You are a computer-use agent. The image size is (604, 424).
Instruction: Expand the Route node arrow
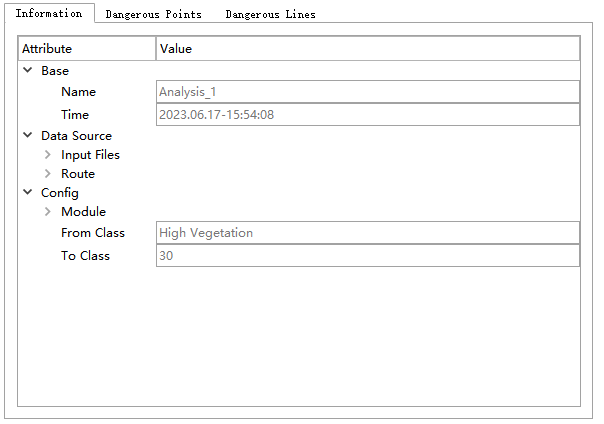[47, 173]
